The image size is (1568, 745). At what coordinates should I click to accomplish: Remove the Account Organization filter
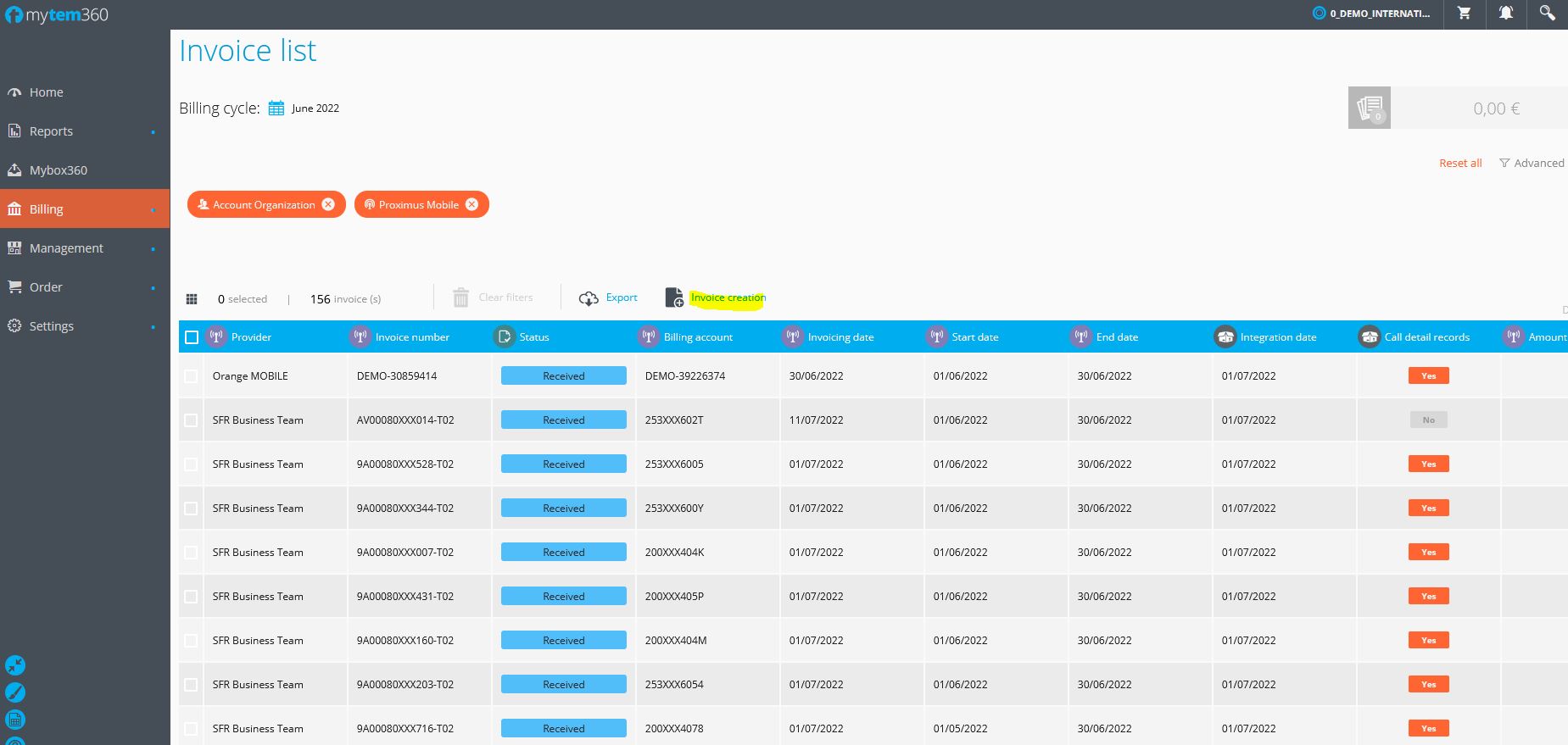(328, 204)
